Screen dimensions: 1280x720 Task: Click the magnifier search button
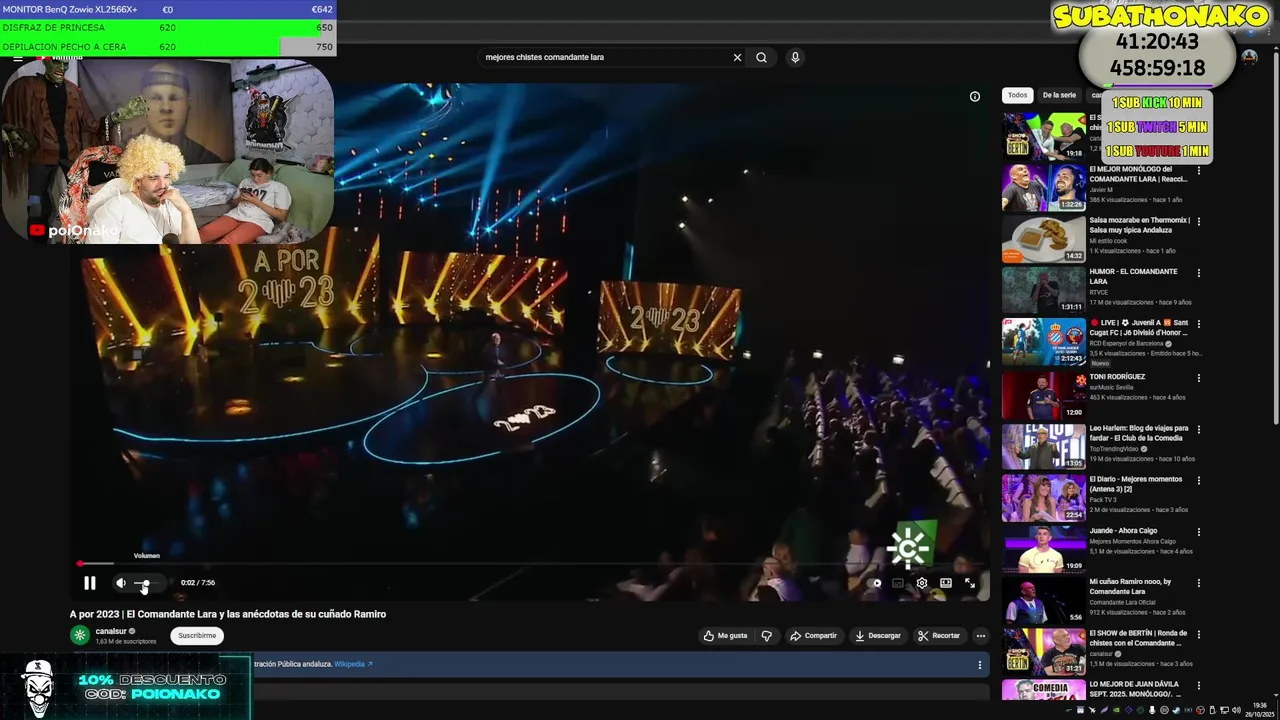(762, 57)
